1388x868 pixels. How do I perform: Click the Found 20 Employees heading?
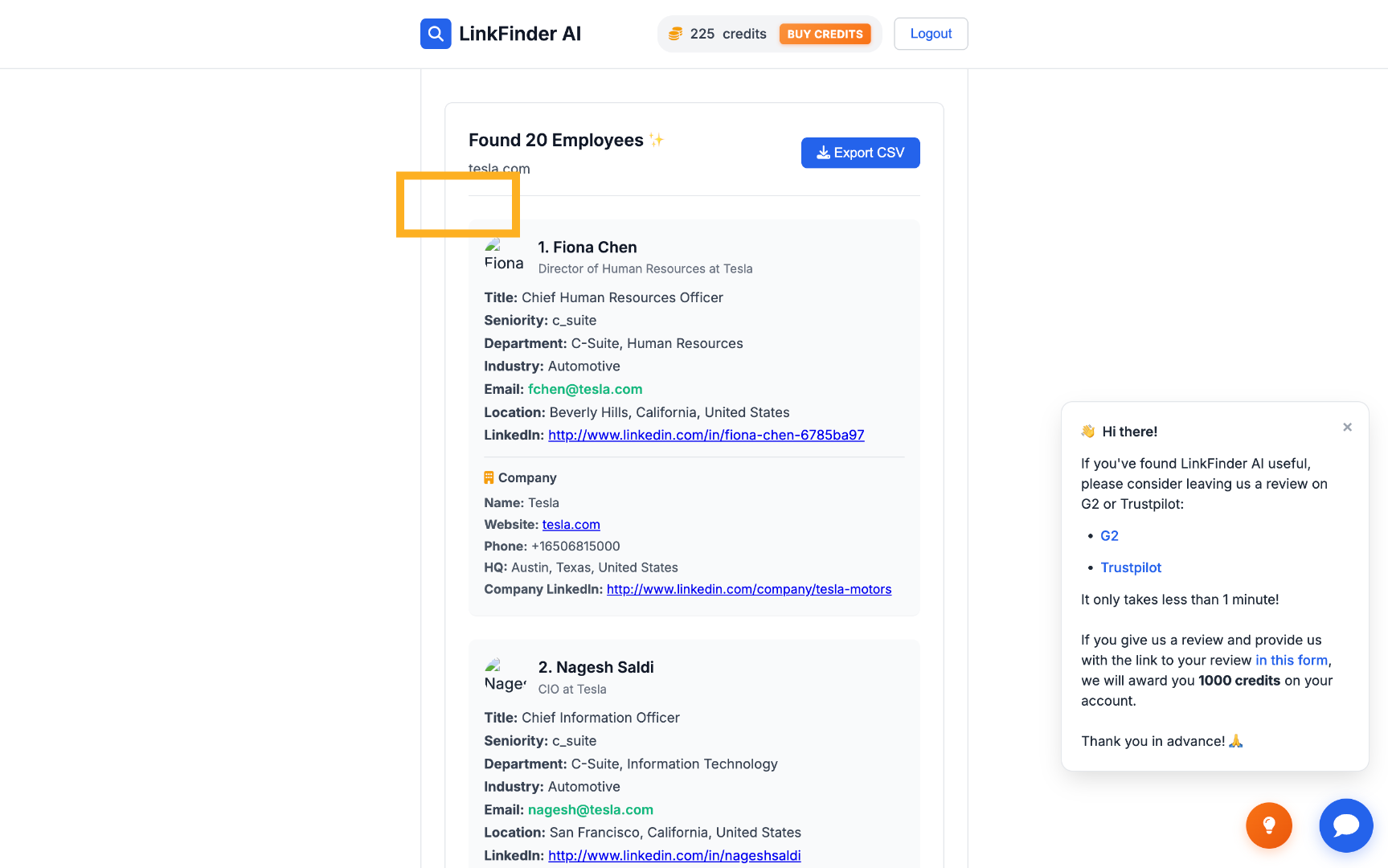[556, 140]
